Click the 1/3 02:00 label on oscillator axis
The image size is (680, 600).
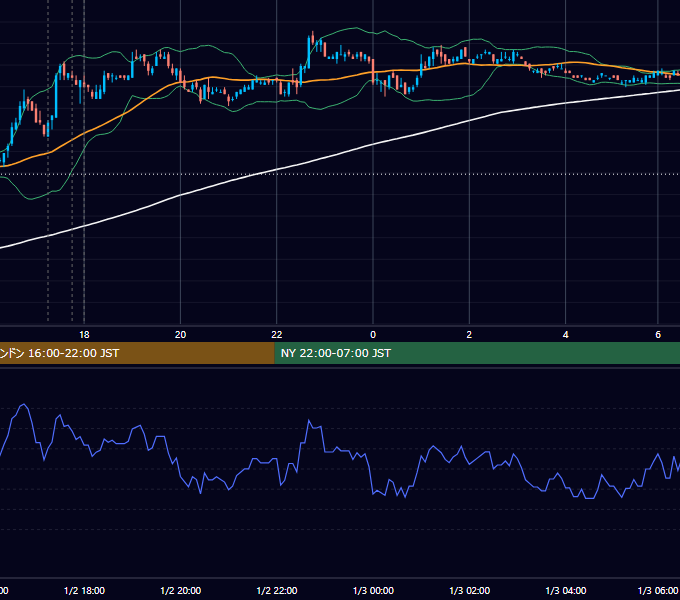pos(469,591)
